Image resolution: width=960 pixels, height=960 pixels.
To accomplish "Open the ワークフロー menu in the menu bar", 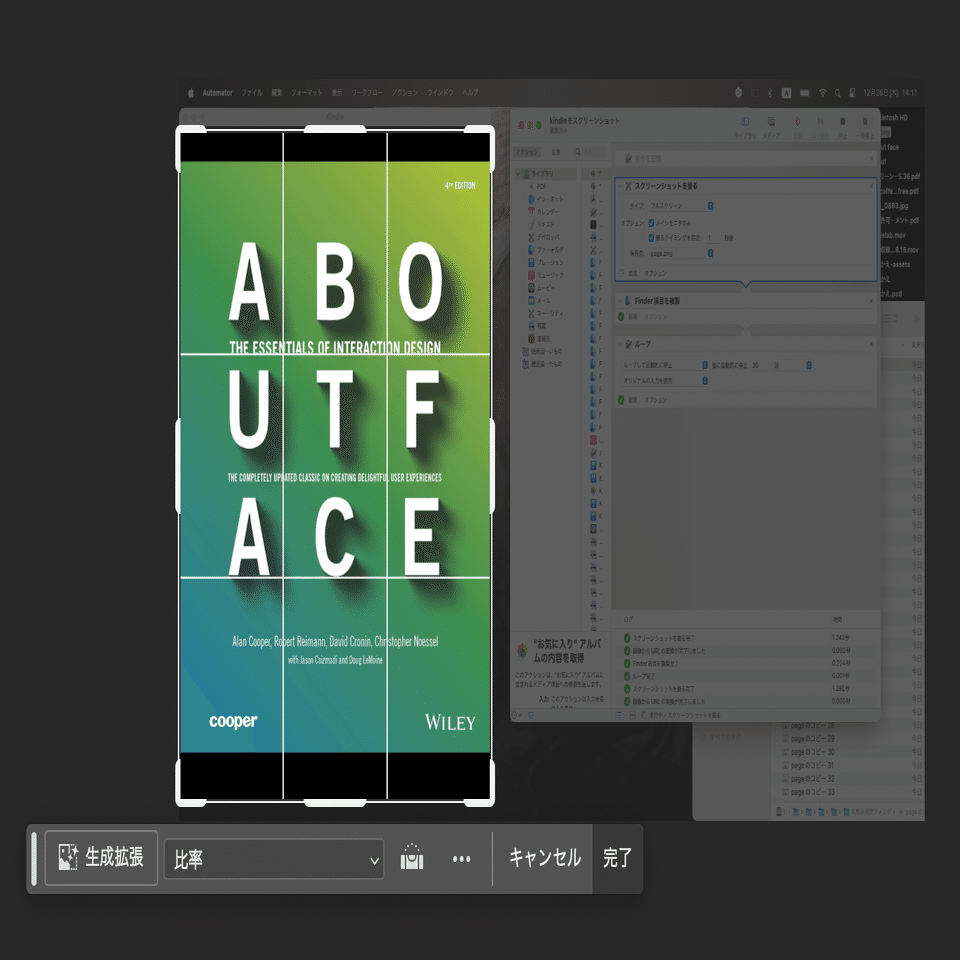I will (x=367, y=93).
